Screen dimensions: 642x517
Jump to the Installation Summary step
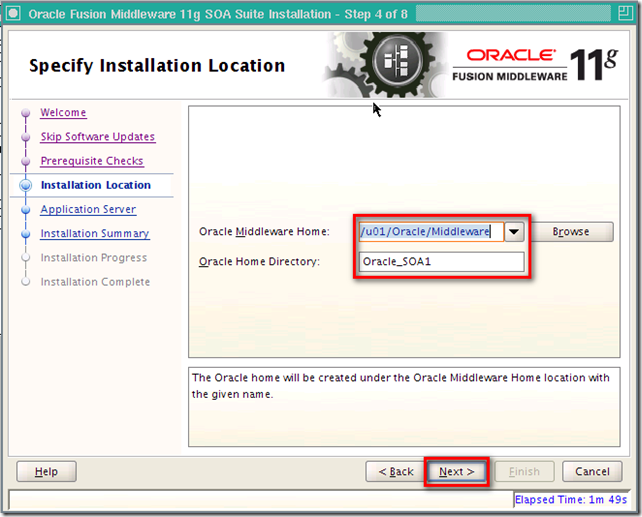(x=95, y=233)
